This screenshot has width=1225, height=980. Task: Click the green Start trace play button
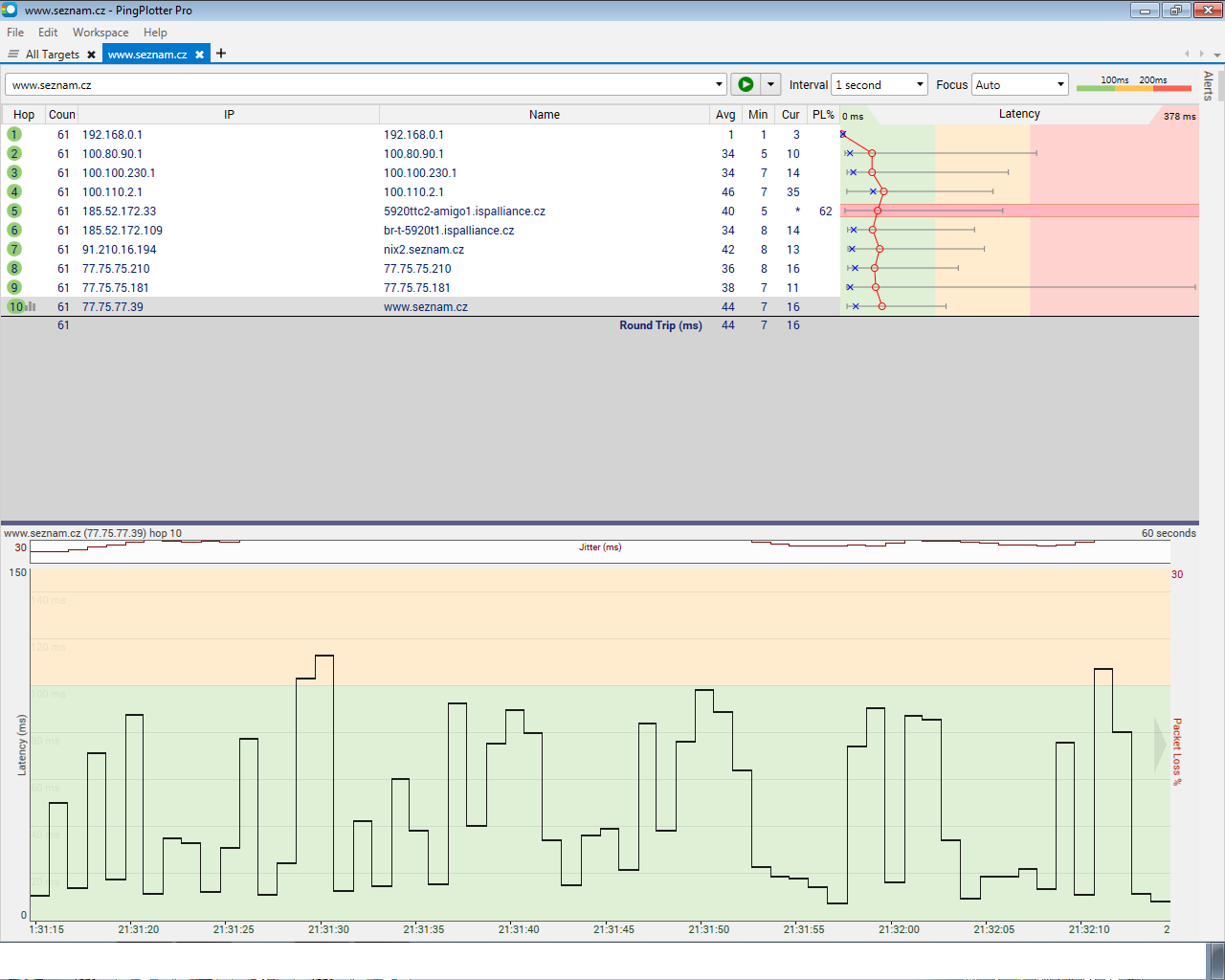pos(745,84)
